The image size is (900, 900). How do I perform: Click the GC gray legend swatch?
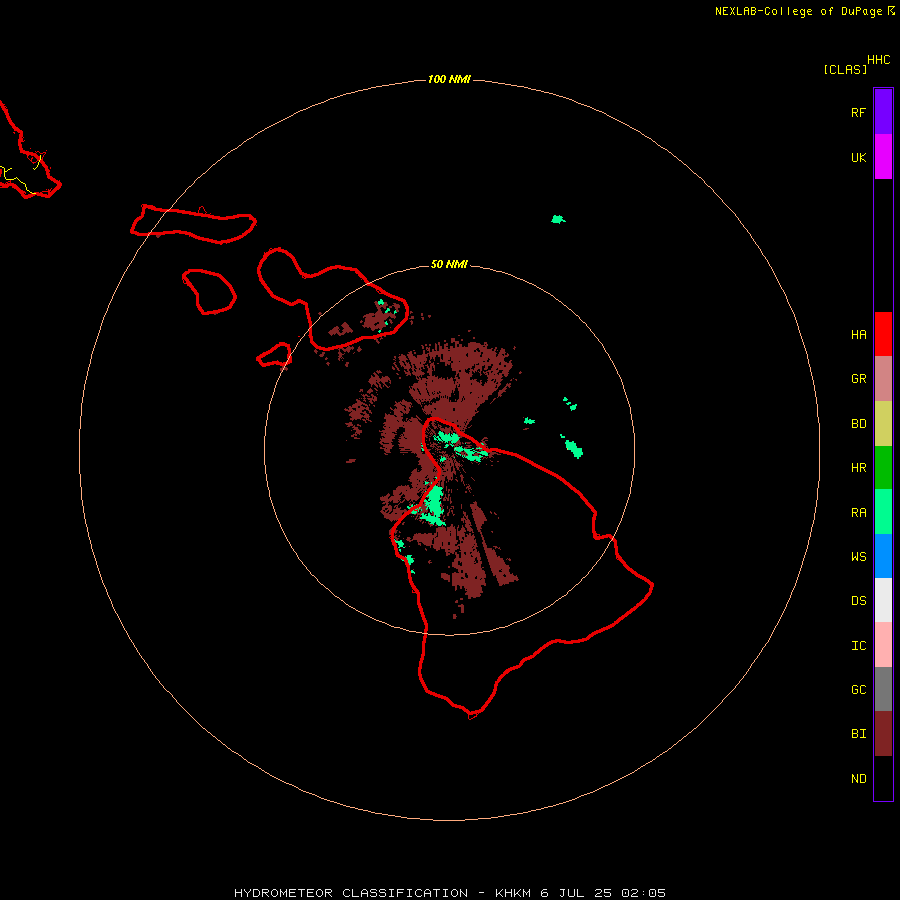(883, 689)
